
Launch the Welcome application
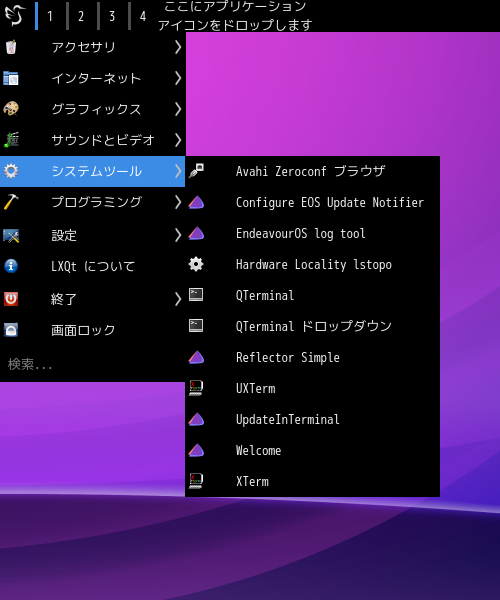pyautogui.click(x=313, y=450)
